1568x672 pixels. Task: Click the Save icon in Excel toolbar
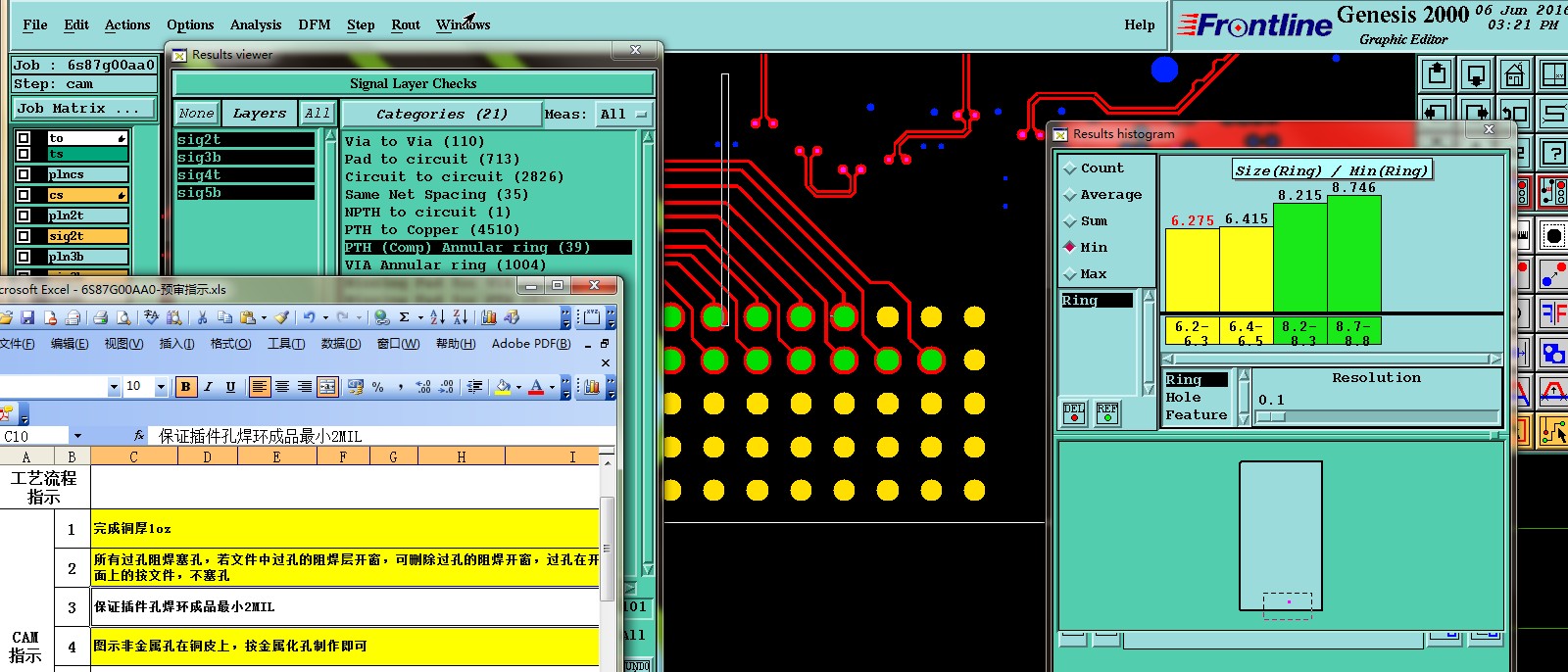click(x=27, y=317)
